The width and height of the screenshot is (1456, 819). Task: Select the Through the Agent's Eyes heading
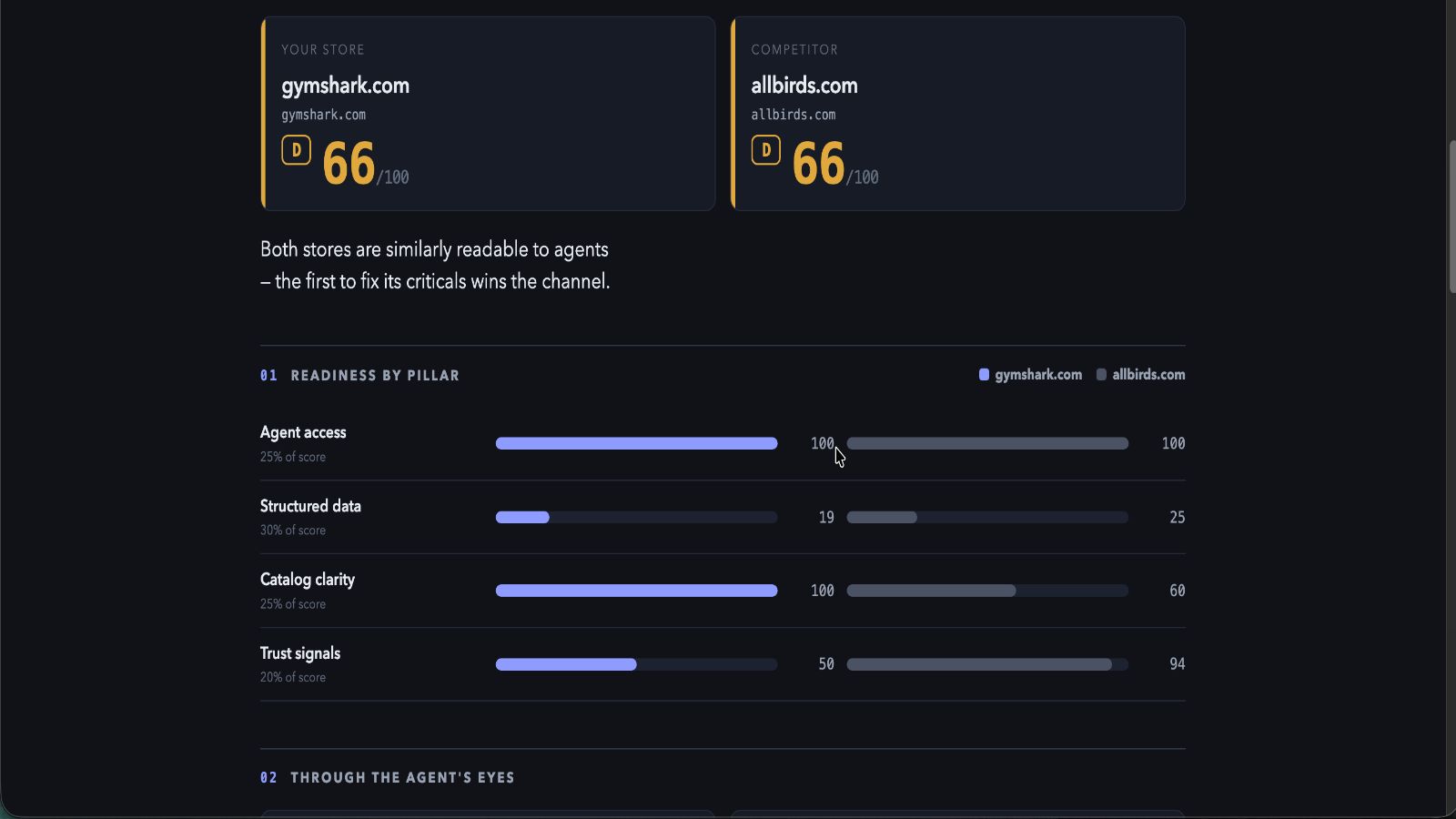pos(388,777)
